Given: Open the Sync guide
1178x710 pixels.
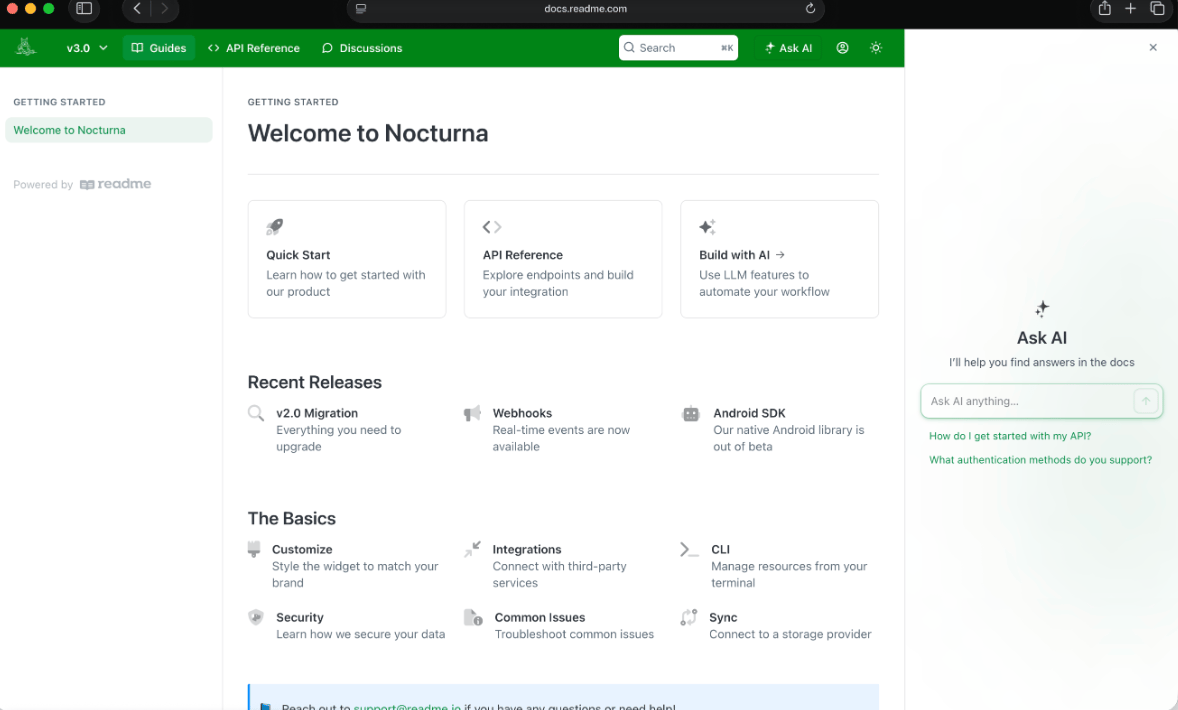Looking at the screenshot, I should pyautogui.click(x=723, y=617).
